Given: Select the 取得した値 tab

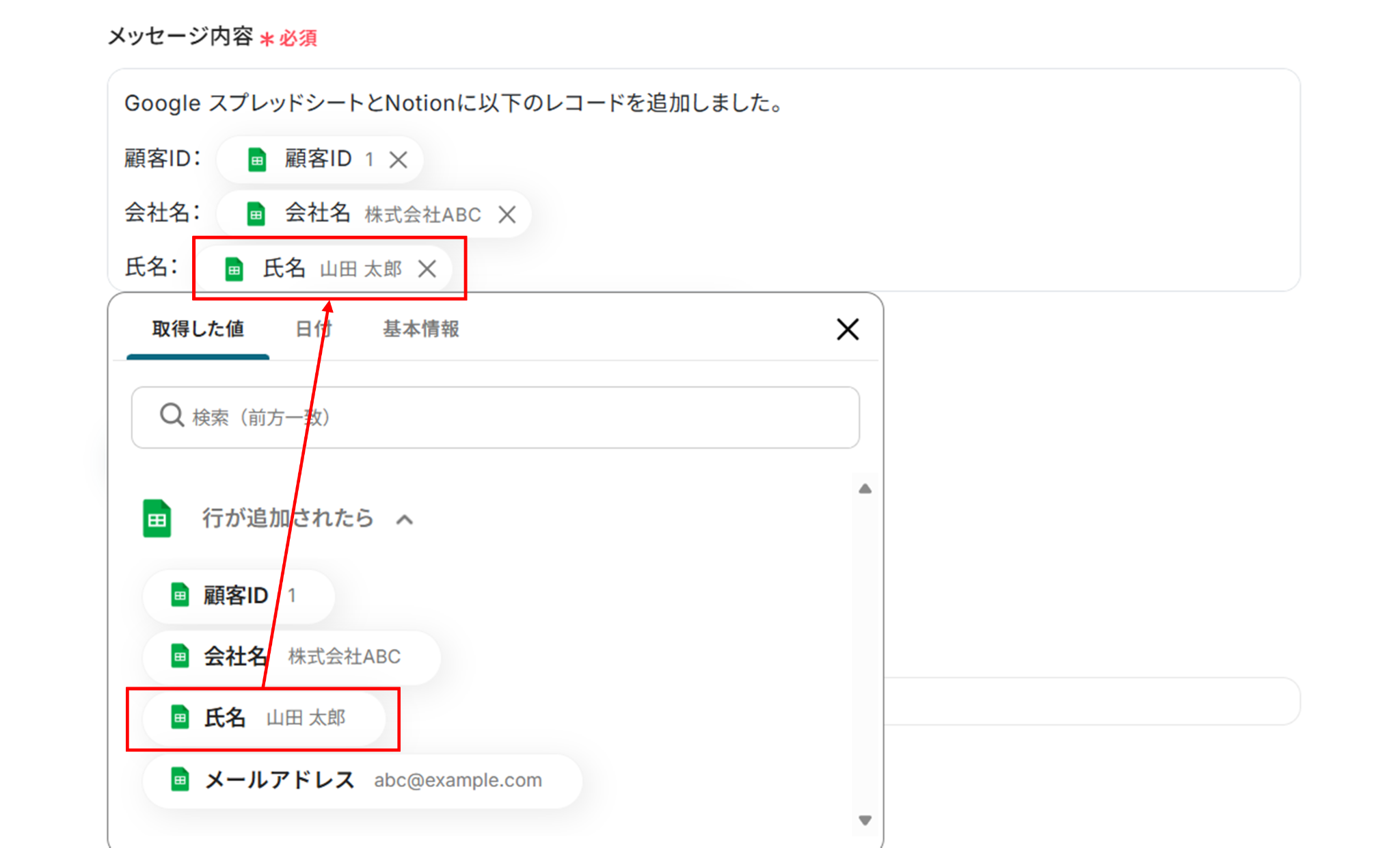Looking at the screenshot, I should (x=198, y=330).
